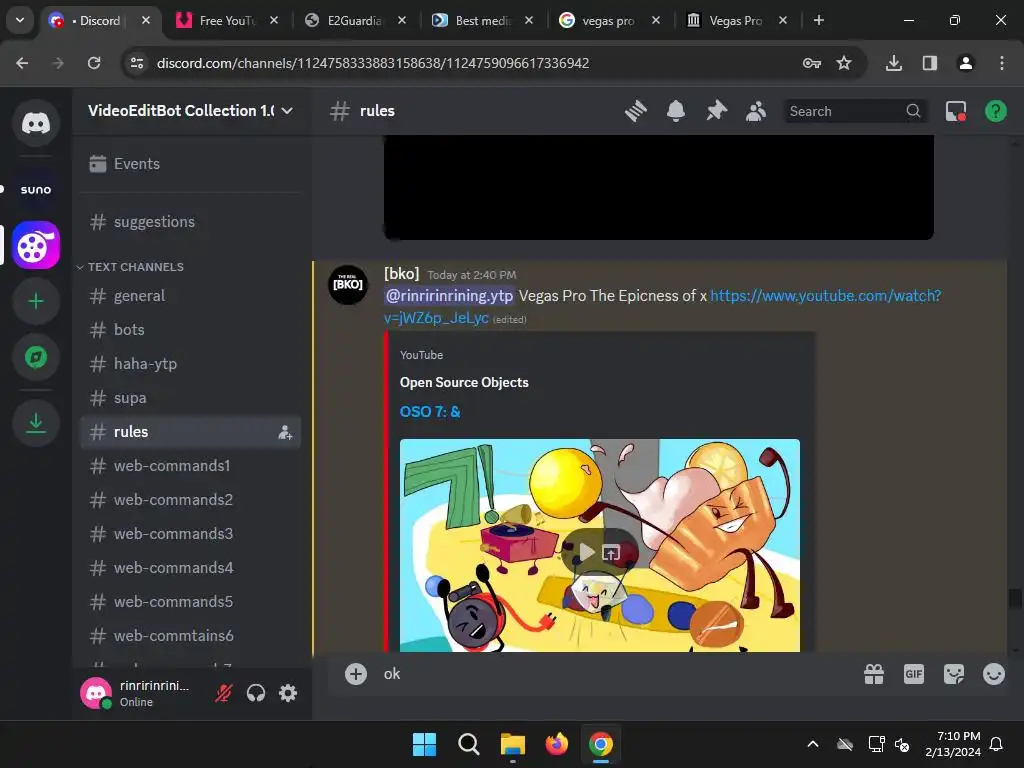Open Chrome downloads icon
This screenshot has height=768, width=1024.
point(894,63)
